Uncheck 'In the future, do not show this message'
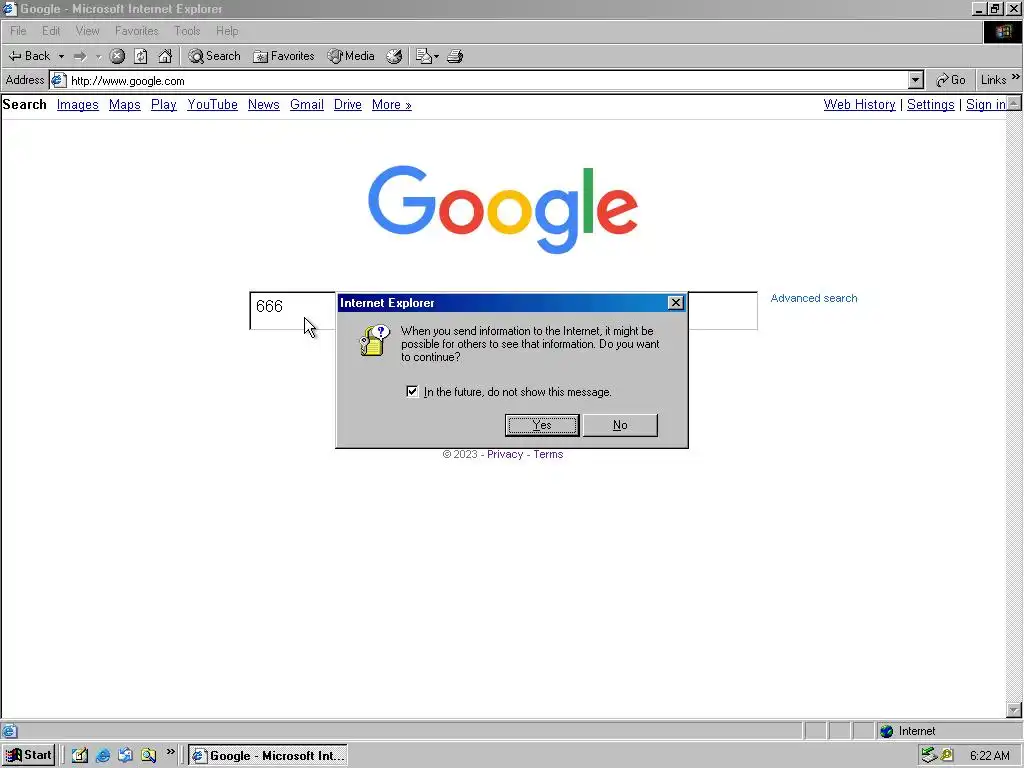 (412, 391)
